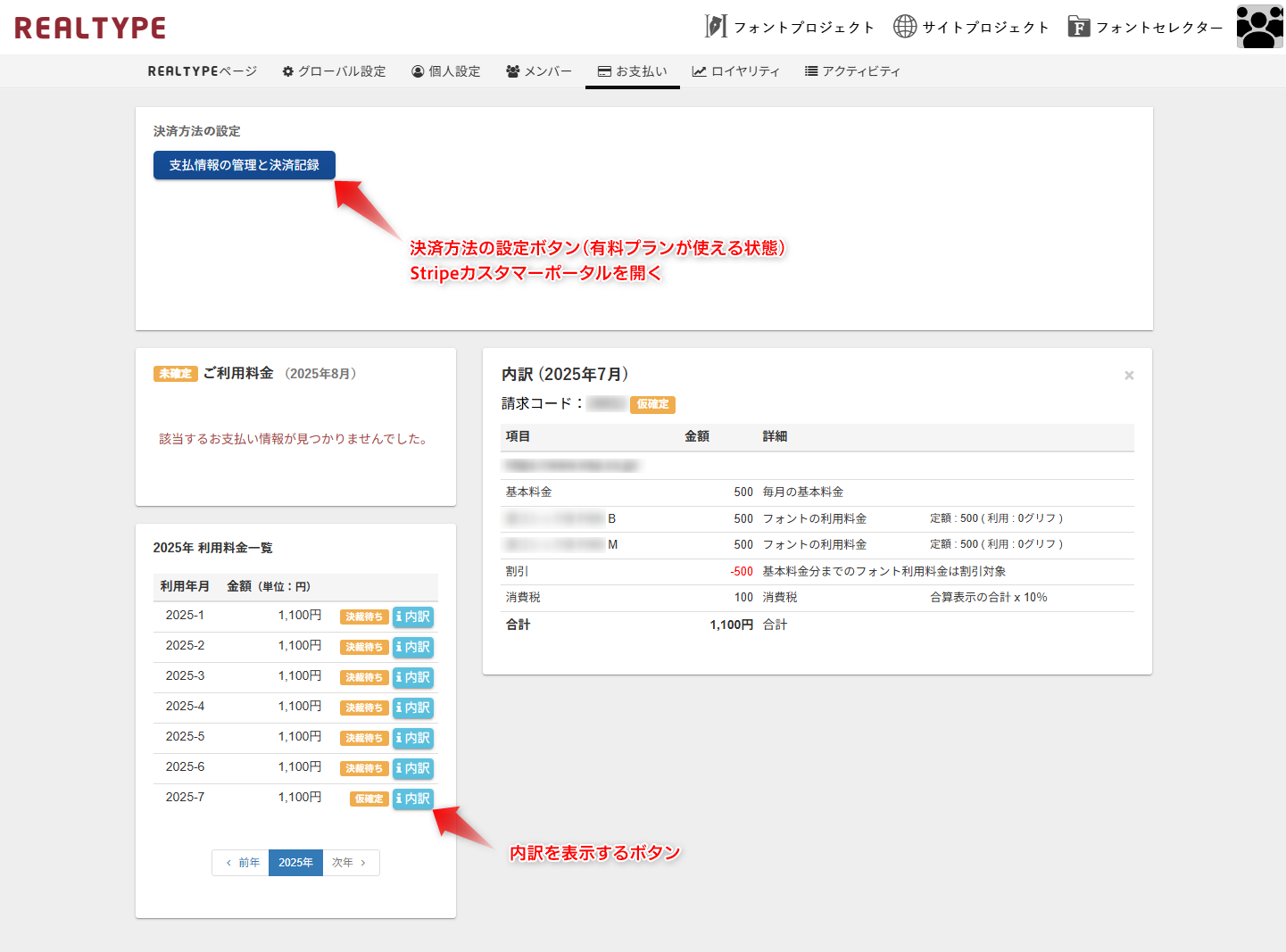Click 決裁待ち badge for 2025-1
The image size is (1286, 952).
click(364, 617)
